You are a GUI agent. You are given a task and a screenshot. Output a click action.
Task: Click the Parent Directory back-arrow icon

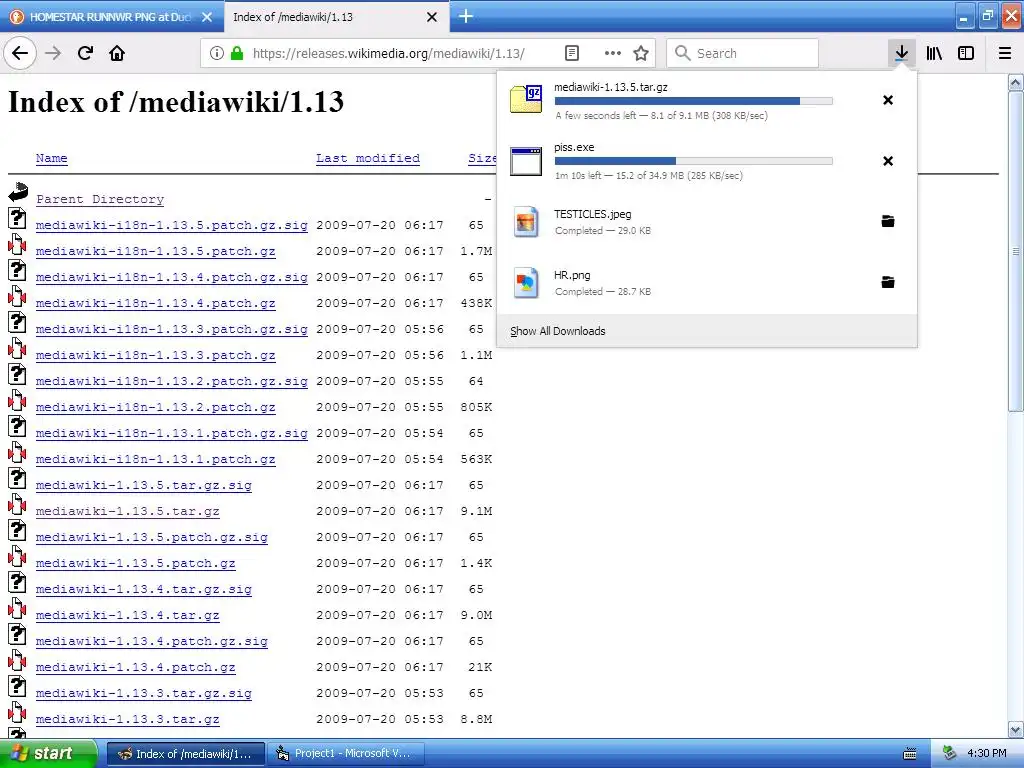[18, 191]
